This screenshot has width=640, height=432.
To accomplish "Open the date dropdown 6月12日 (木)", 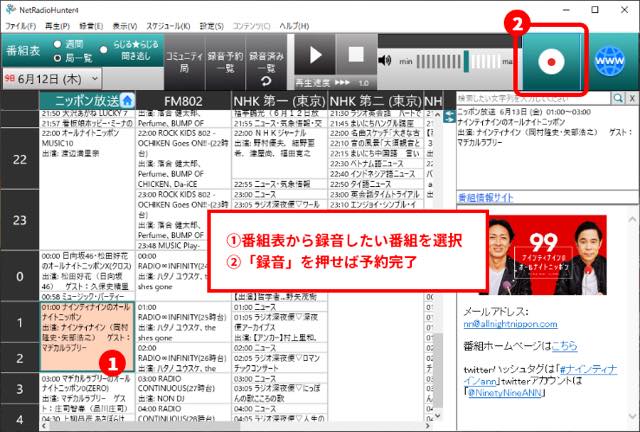I will tap(52, 78).
